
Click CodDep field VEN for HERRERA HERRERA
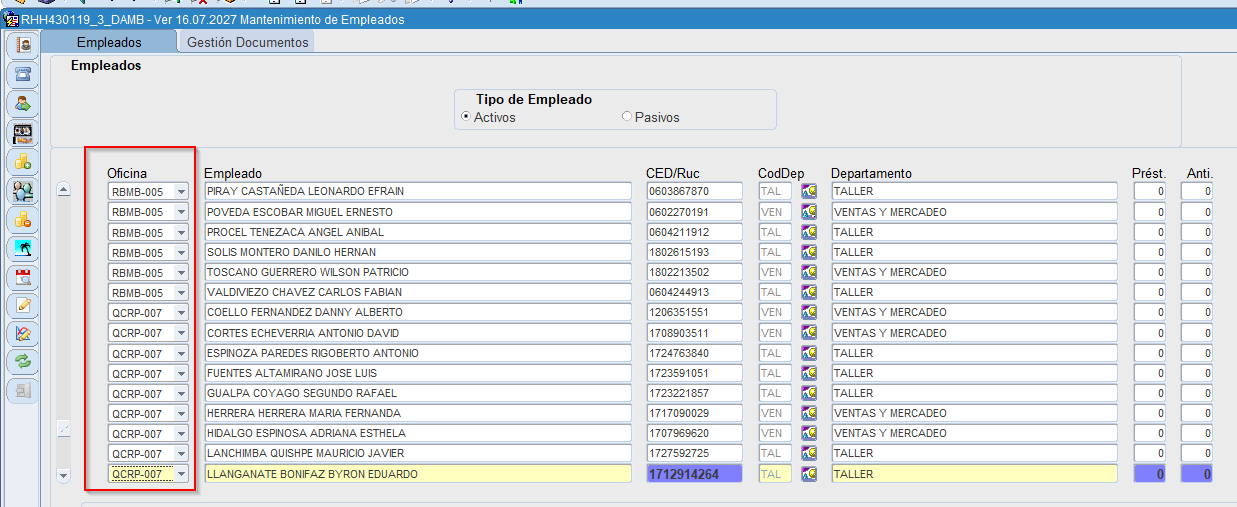(x=775, y=413)
